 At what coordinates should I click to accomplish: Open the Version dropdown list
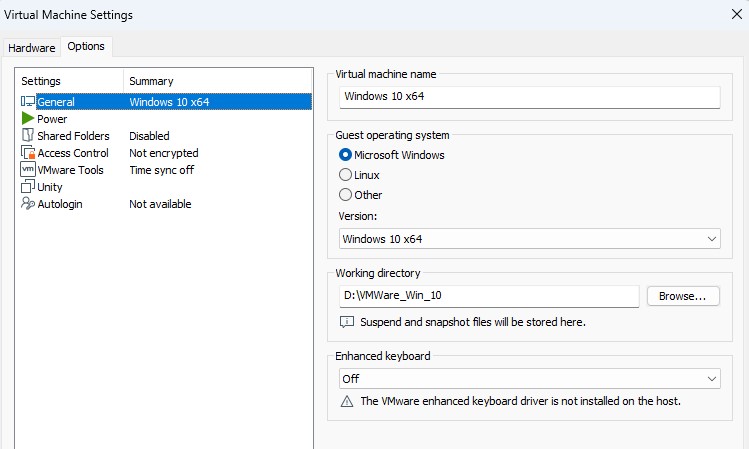pyautogui.click(x=529, y=239)
